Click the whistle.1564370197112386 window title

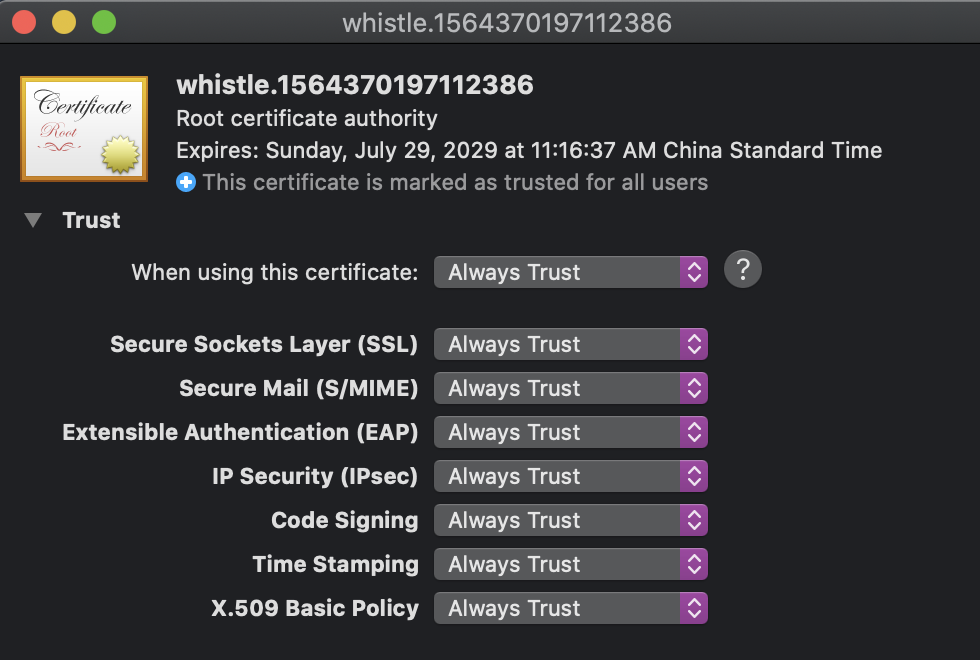507,22
